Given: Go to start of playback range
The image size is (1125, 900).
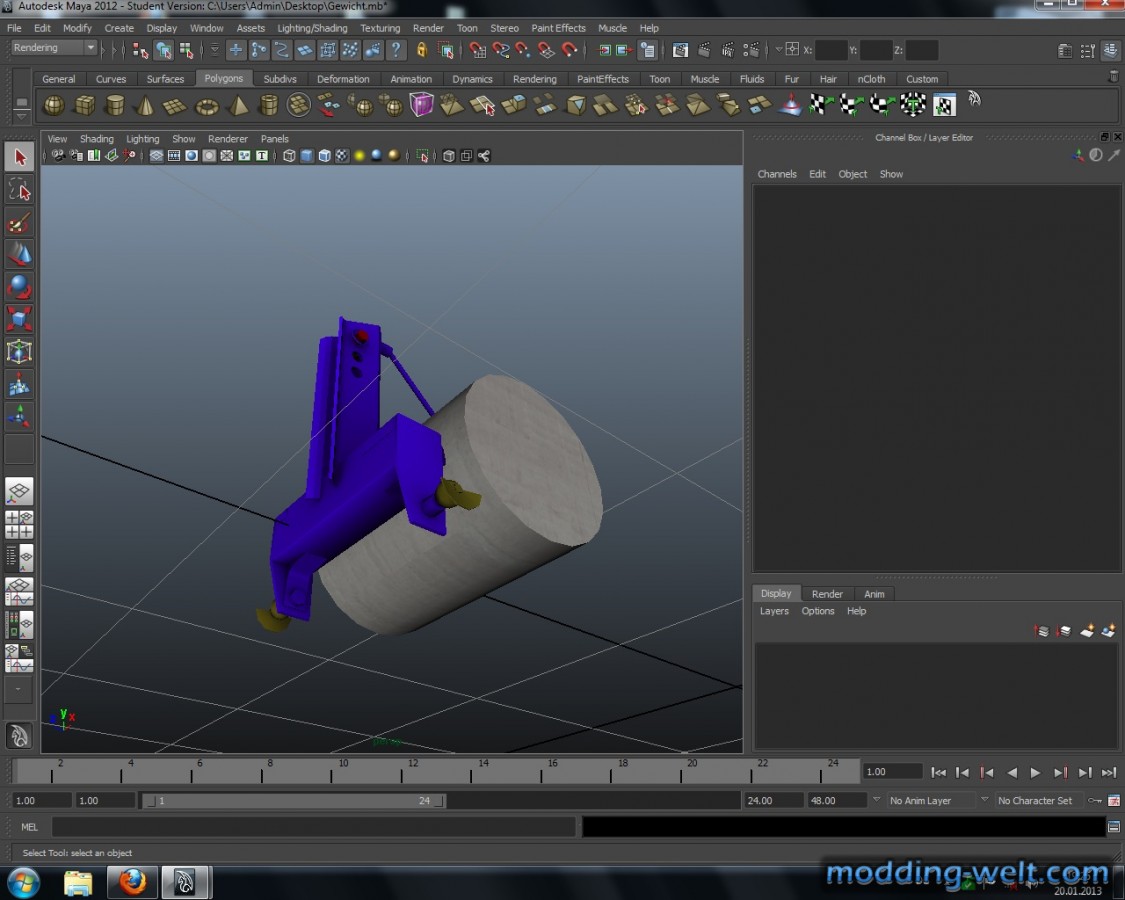Looking at the screenshot, I should (x=938, y=772).
